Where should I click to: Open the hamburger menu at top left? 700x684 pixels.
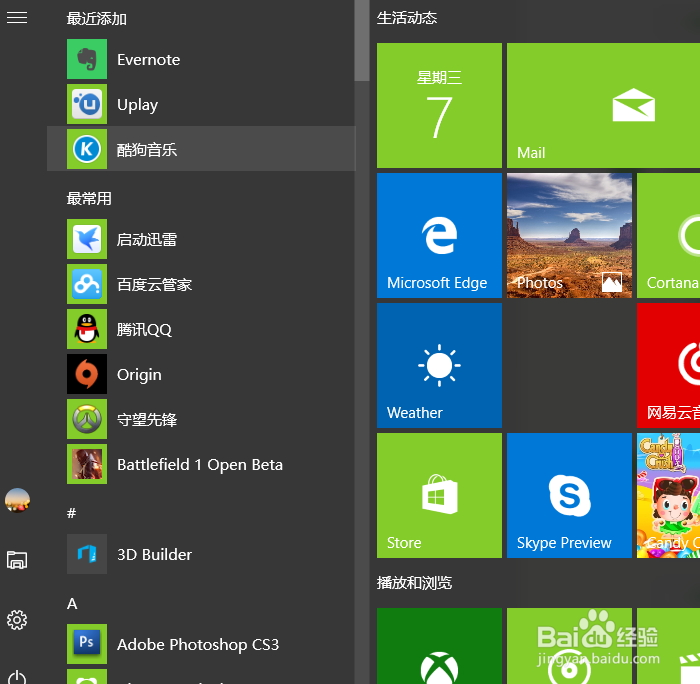(x=17, y=18)
